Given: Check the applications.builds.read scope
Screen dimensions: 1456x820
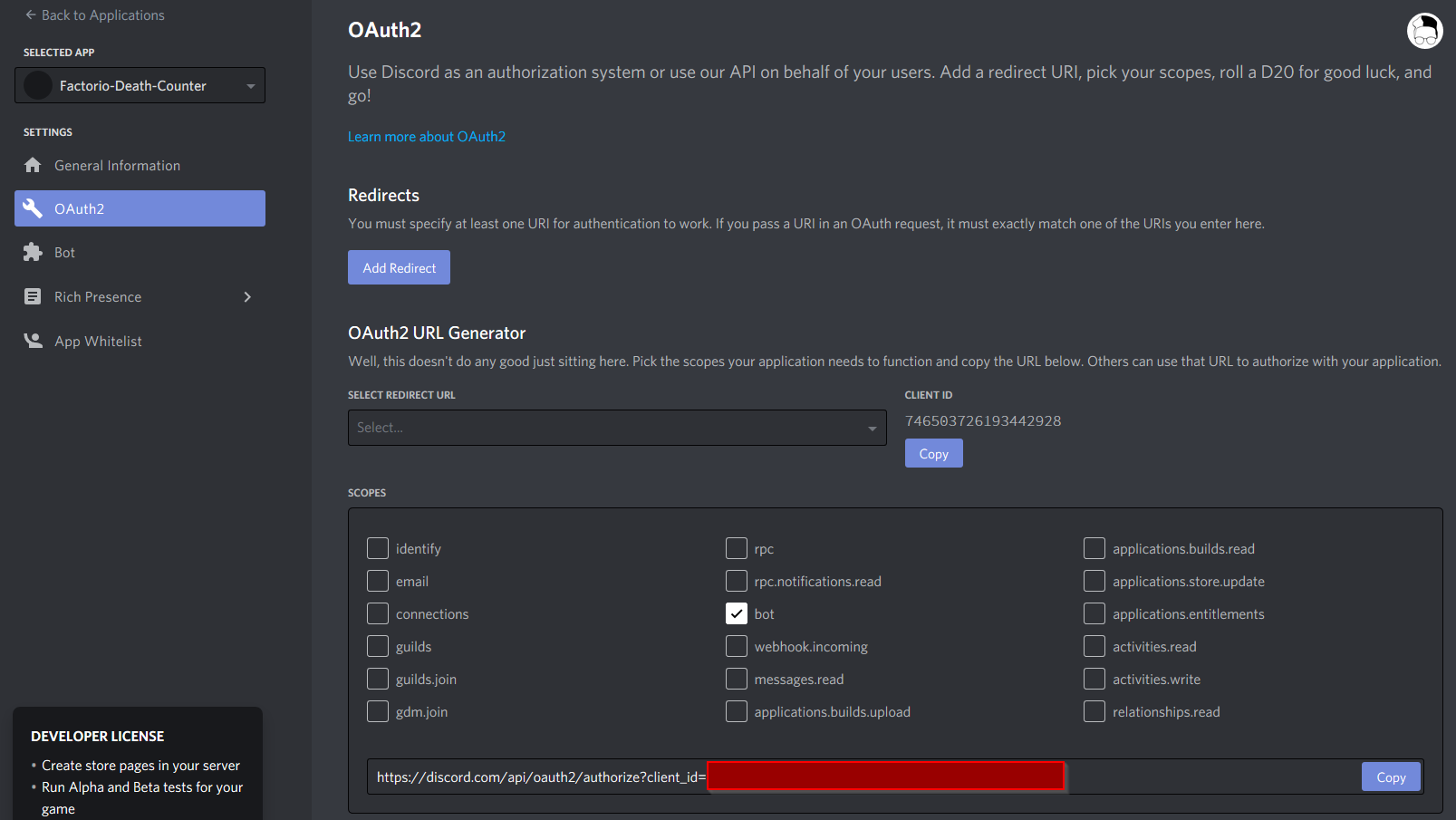Looking at the screenshot, I should click(1094, 548).
